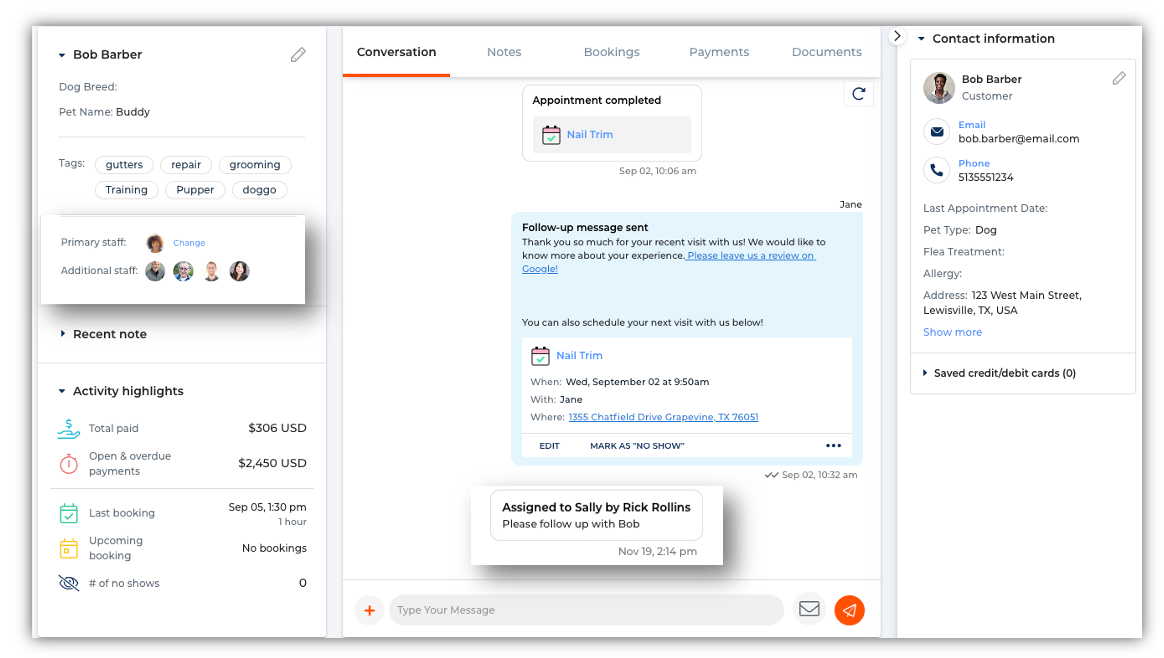1164x658 pixels.
Task: Click the envelope email icon beside message box
Action: 809,610
